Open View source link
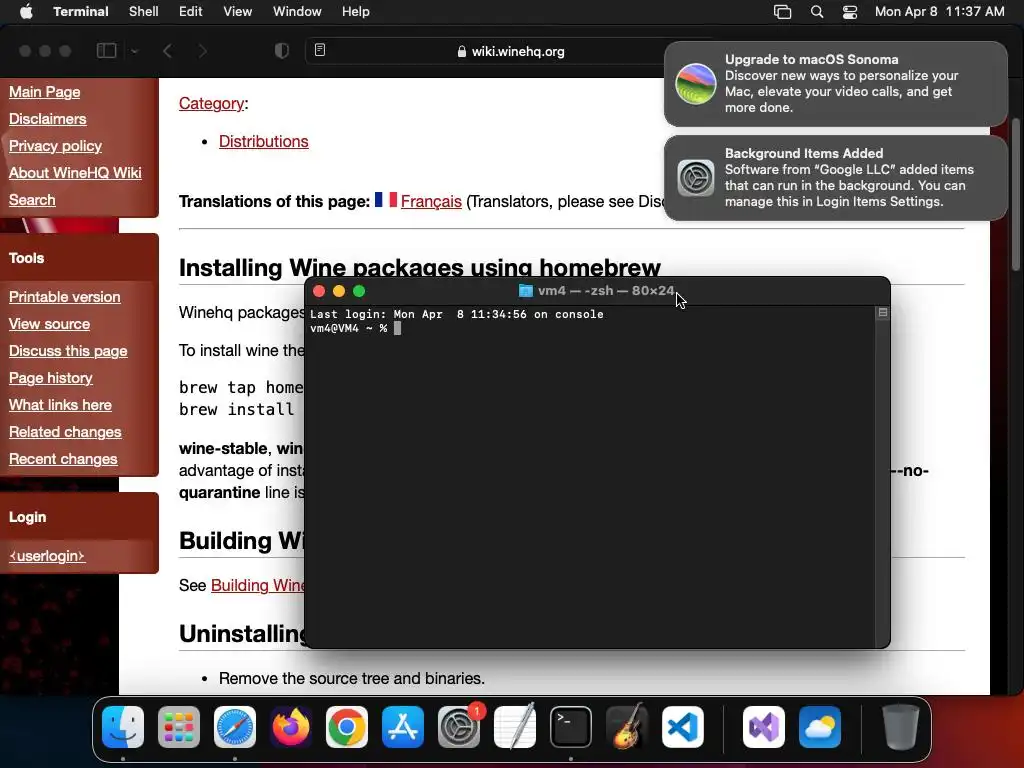1024x768 pixels. coord(50,324)
